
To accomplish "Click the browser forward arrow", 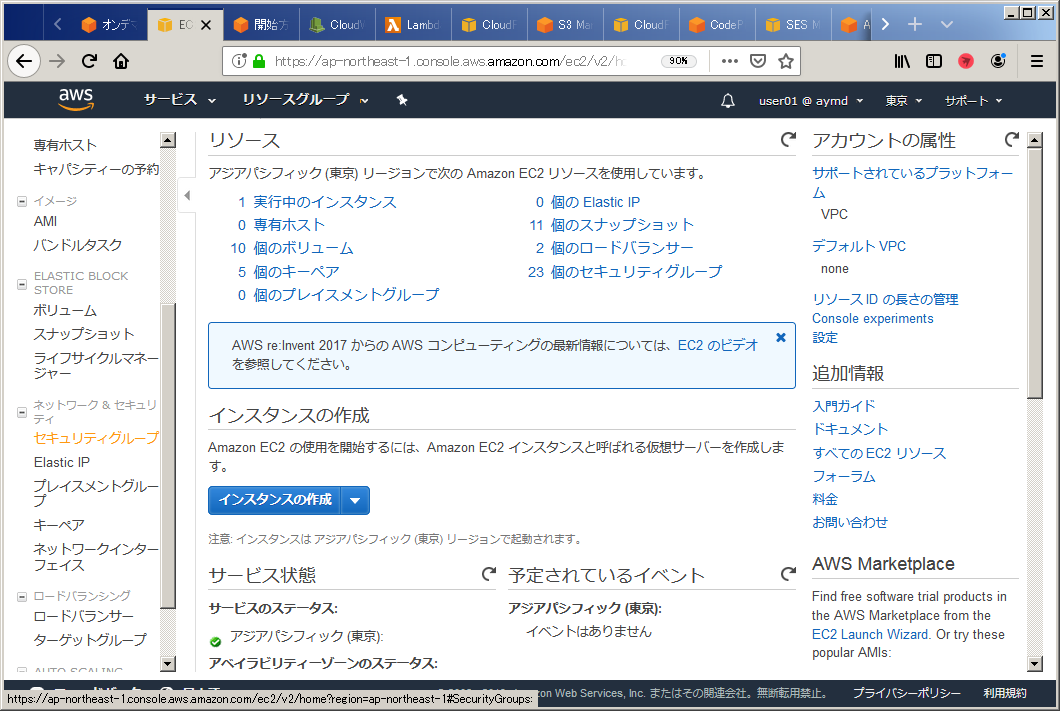I will tap(57, 62).
